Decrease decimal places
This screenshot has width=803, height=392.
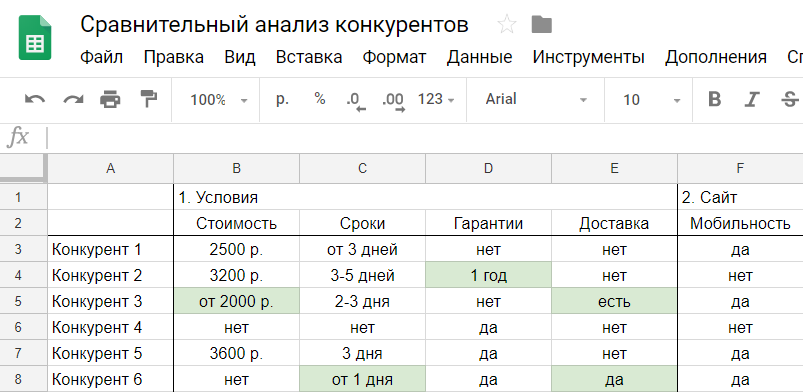(x=356, y=101)
